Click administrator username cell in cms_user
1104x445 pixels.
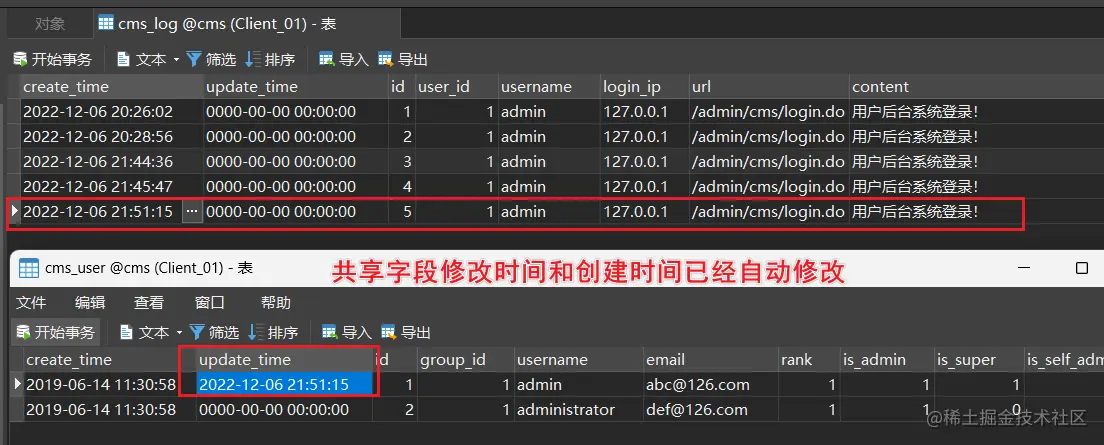tap(577, 410)
